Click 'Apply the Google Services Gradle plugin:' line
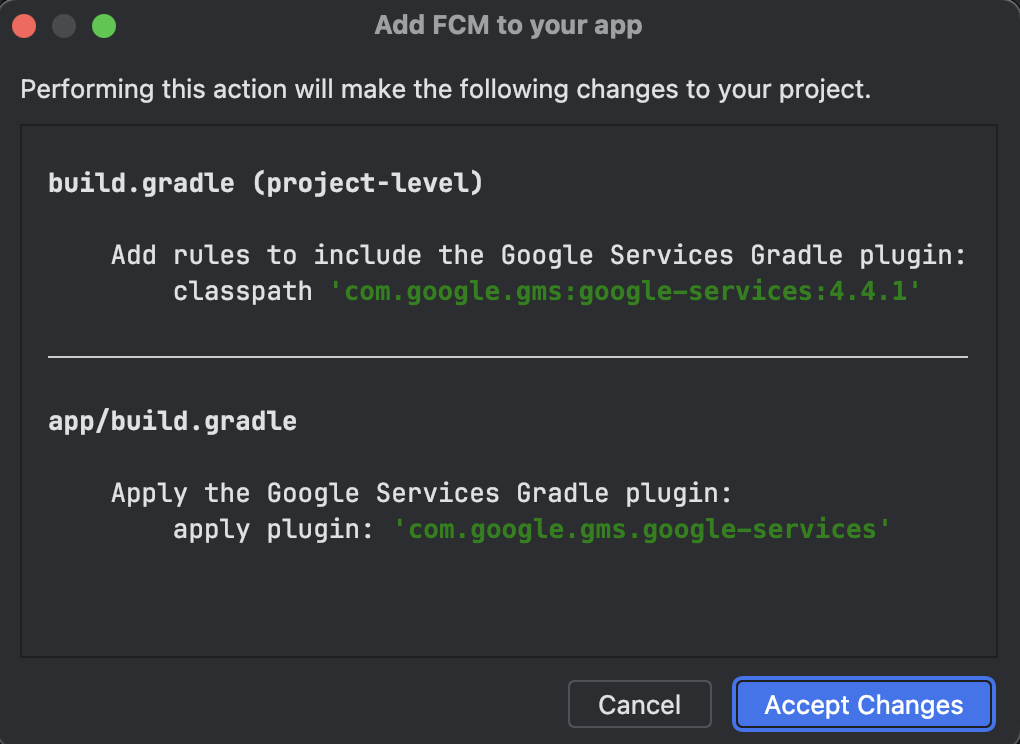1020x744 pixels. pos(422,493)
